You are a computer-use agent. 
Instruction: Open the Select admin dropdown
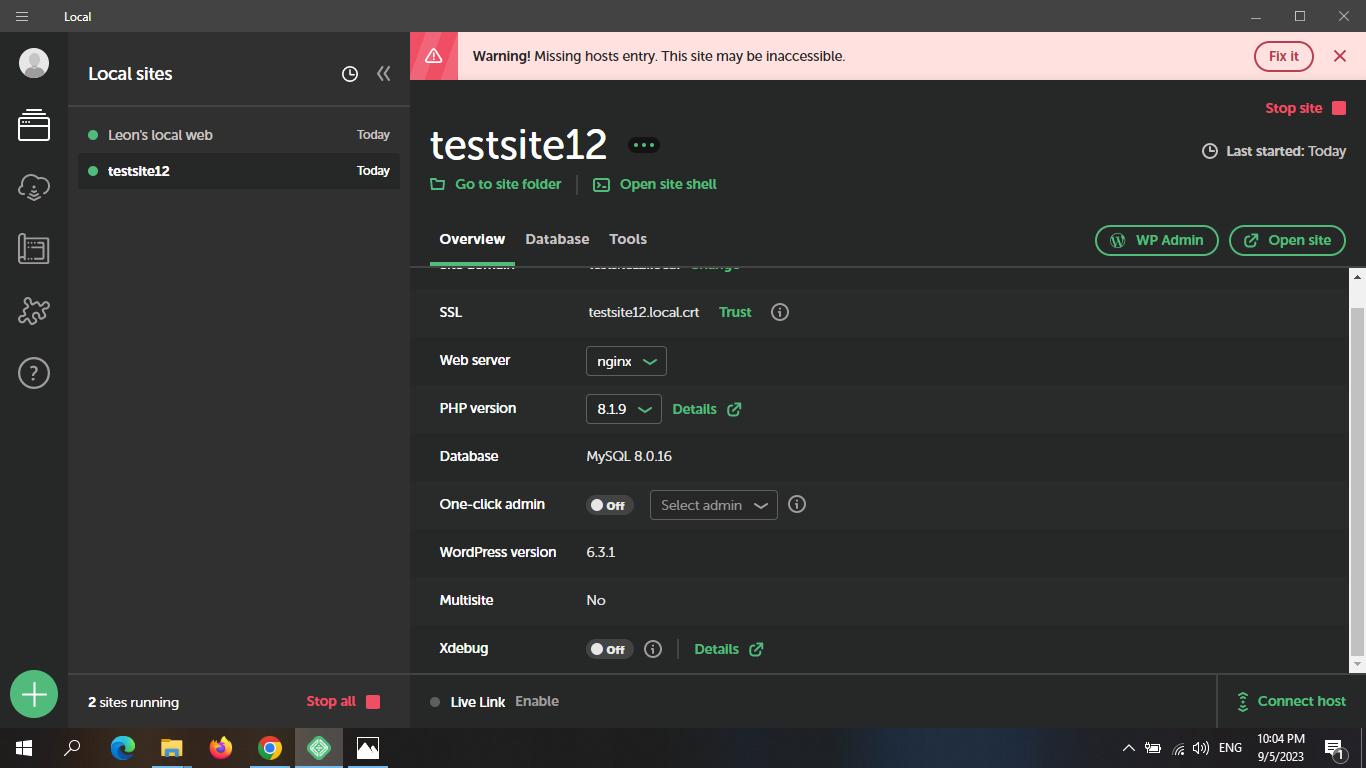tap(713, 505)
